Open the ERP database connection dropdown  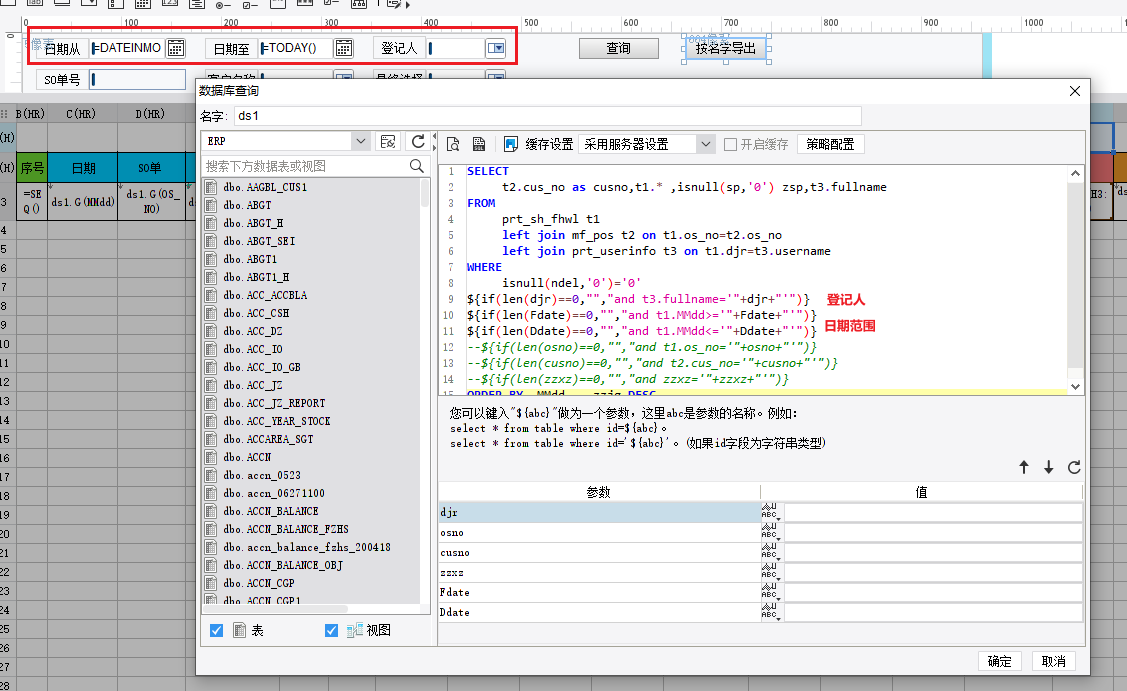[x=361, y=141]
